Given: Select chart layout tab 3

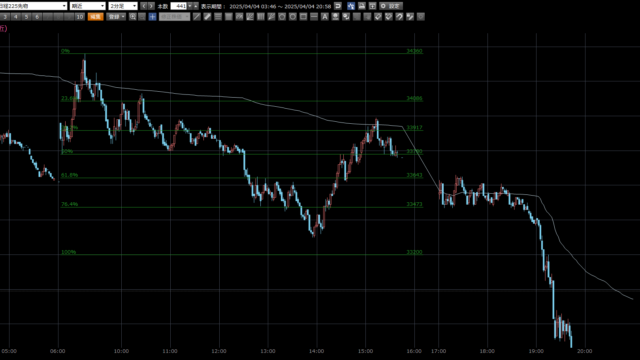Looking at the screenshot, I should click(x=5, y=17).
